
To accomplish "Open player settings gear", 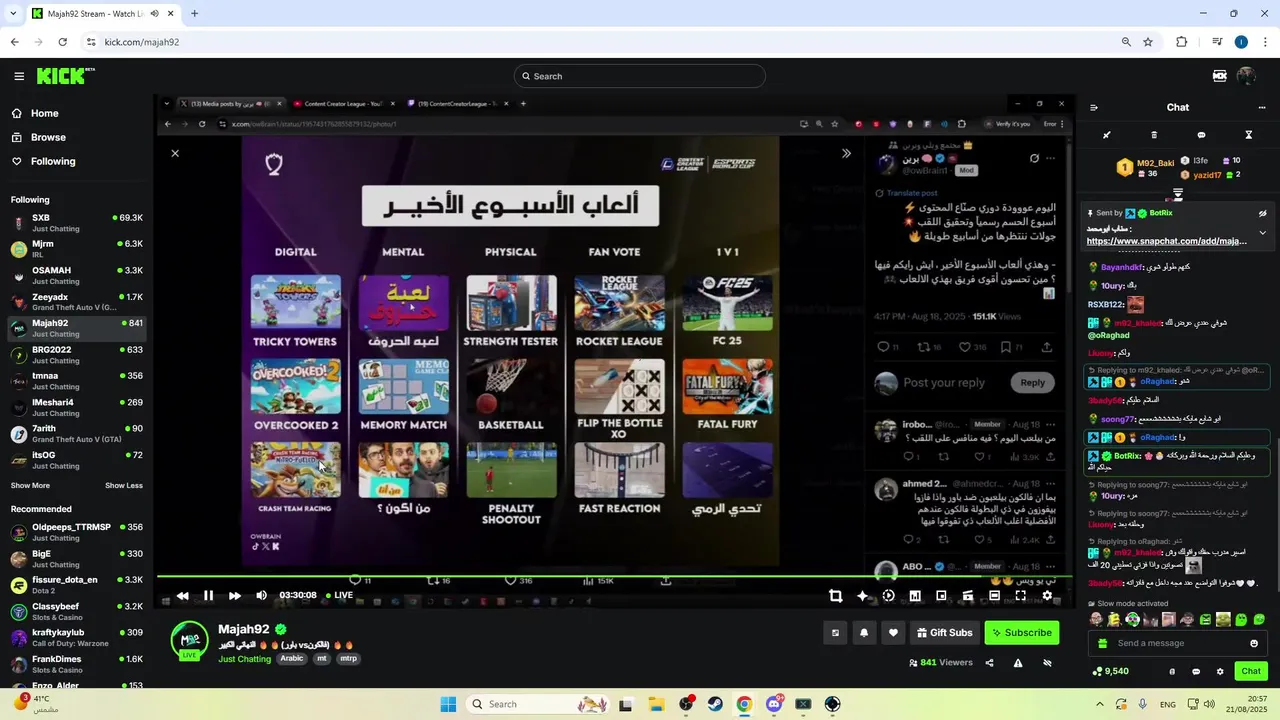I will click(x=1047, y=595).
